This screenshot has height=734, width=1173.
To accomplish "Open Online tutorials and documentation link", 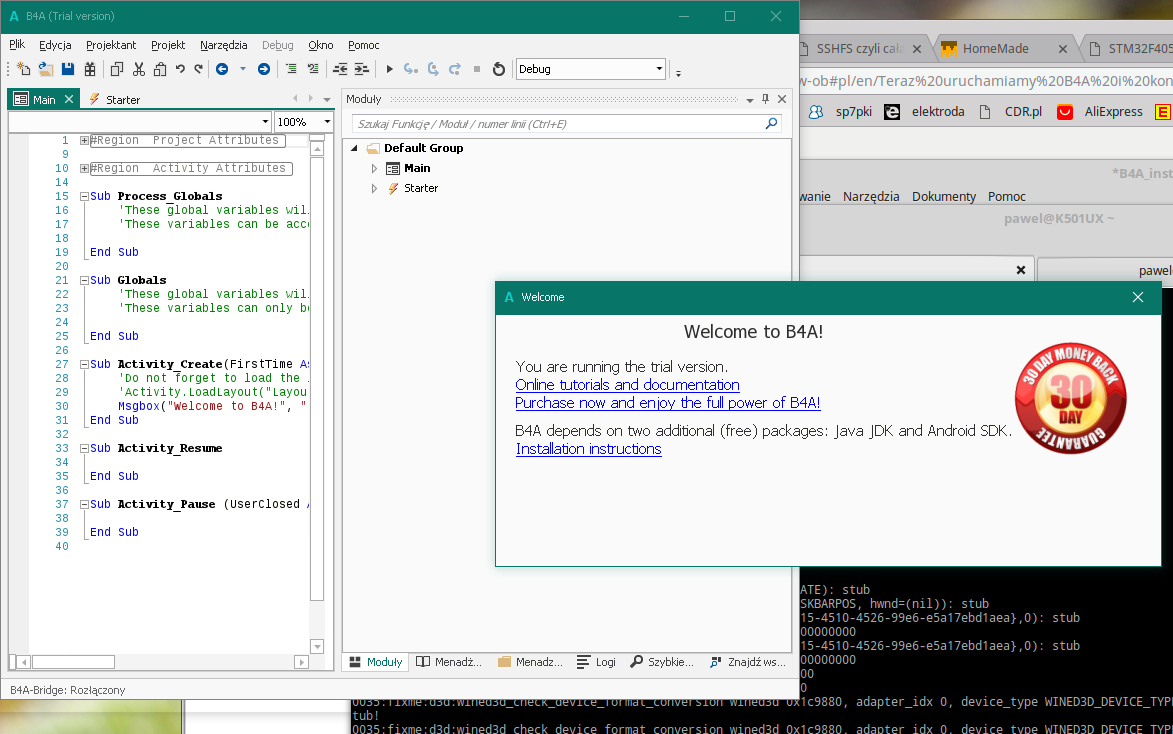I will (627, 385).
